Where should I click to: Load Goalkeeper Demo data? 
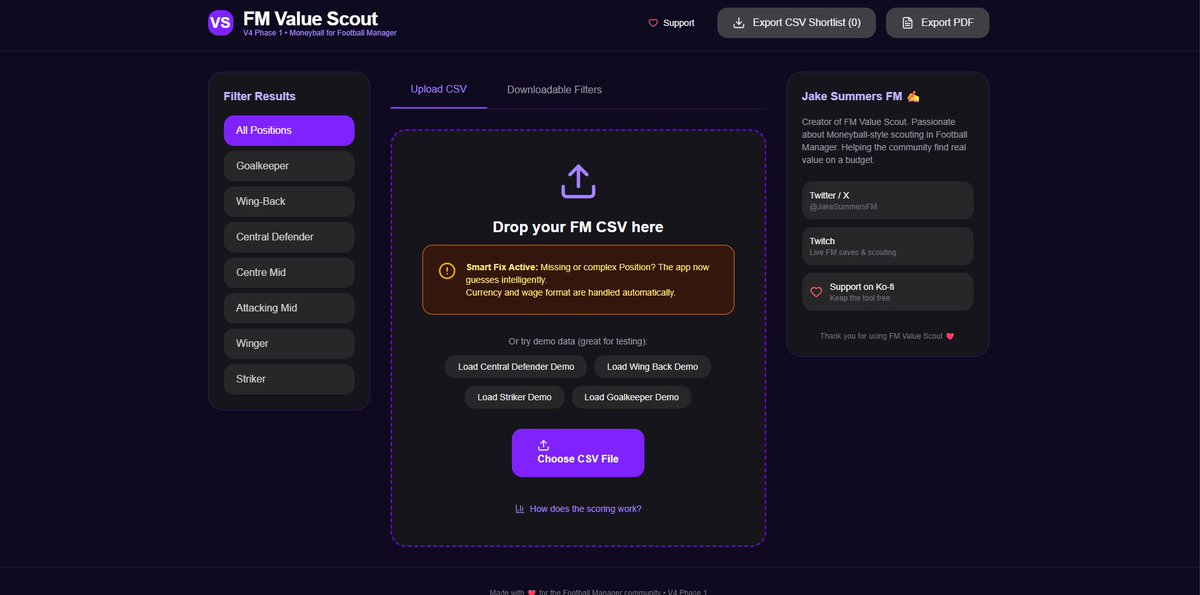tap(631, 397)
